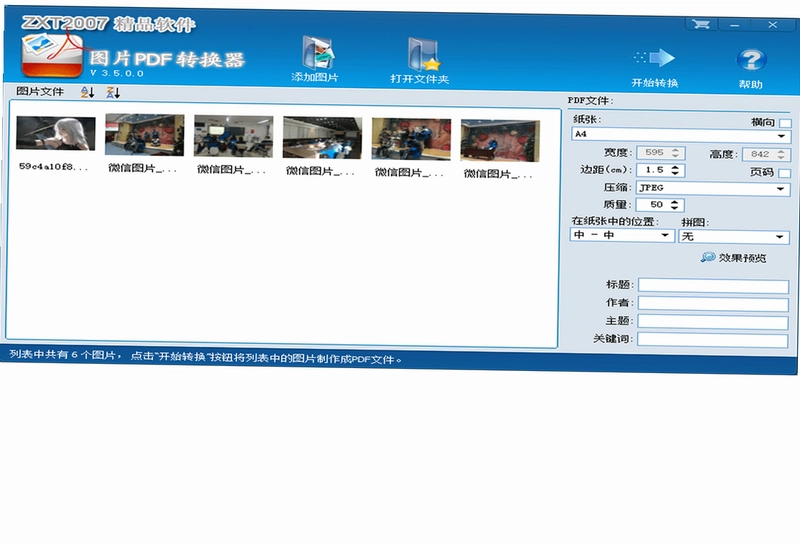The height and width of the screenshot is (543, 800).
Task: Click the 主题 subject input field
Action: point(713,322)
